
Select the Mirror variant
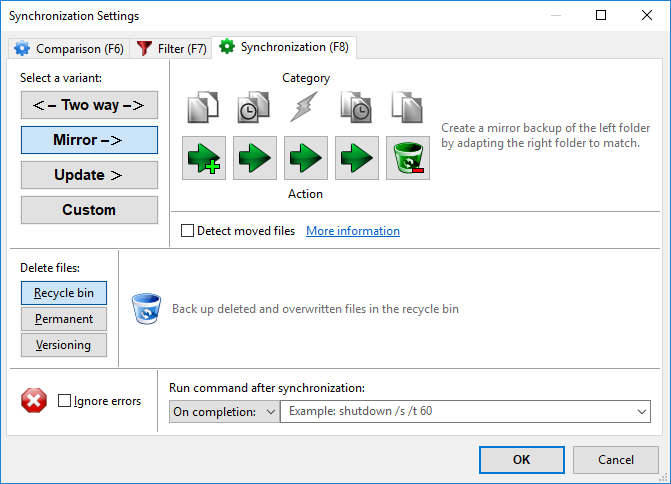click(x=89, y=140)
